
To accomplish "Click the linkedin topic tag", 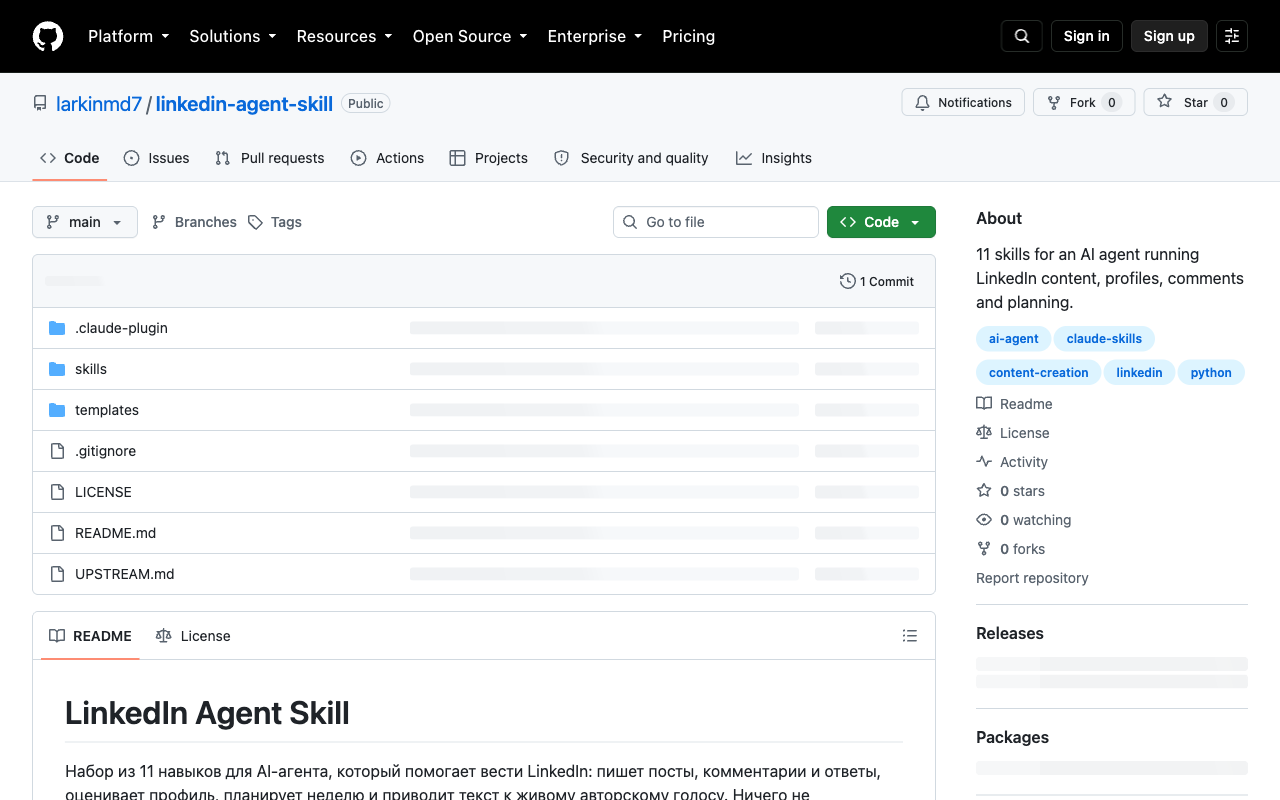I will click(1139, 373).
